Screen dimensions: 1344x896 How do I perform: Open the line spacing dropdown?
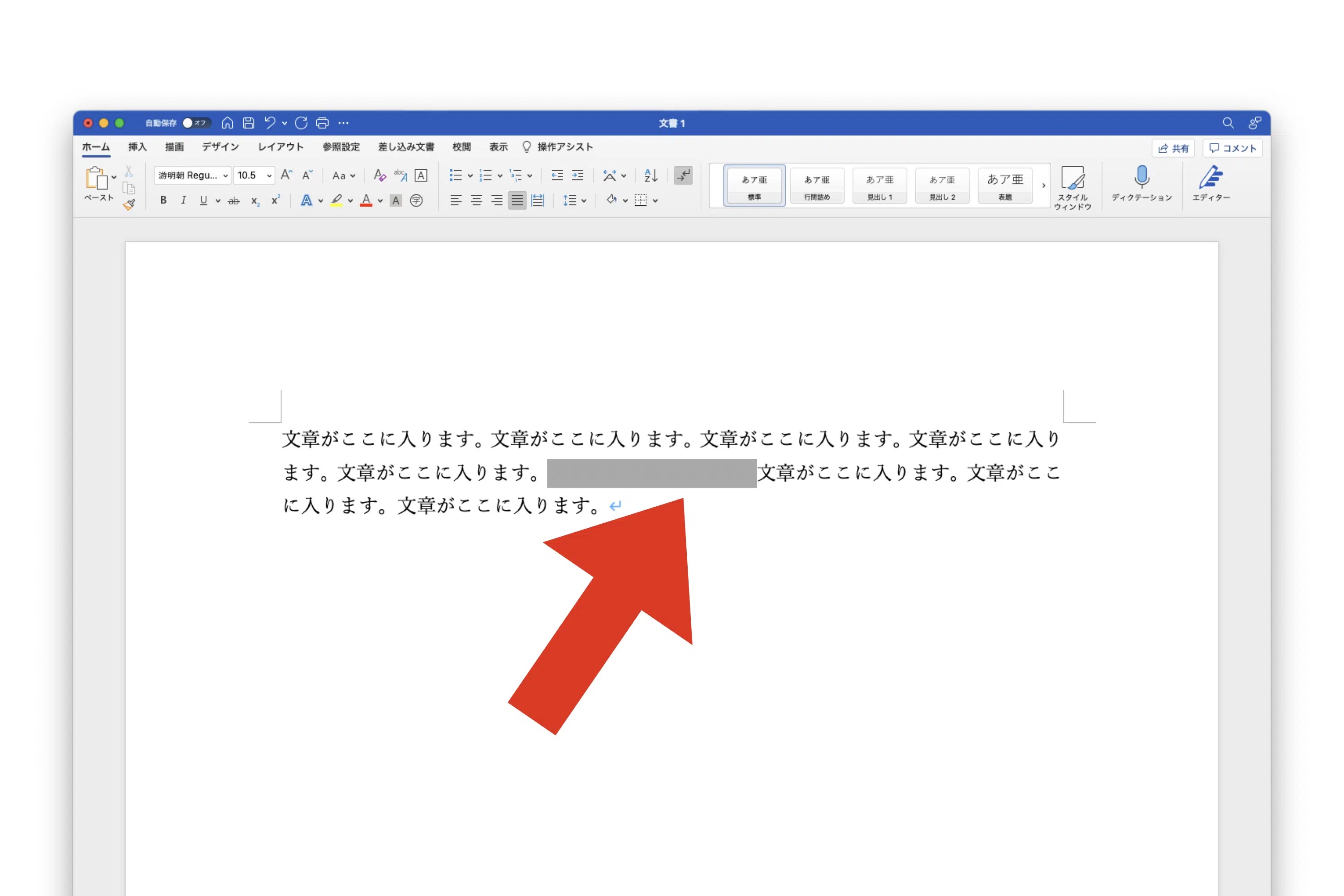(x=574, y=201)
